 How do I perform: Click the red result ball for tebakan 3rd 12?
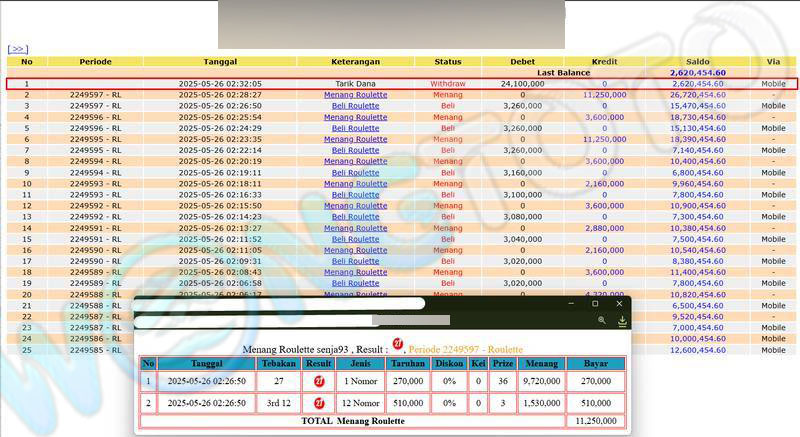pyautogui.click(x=319, y=404)
